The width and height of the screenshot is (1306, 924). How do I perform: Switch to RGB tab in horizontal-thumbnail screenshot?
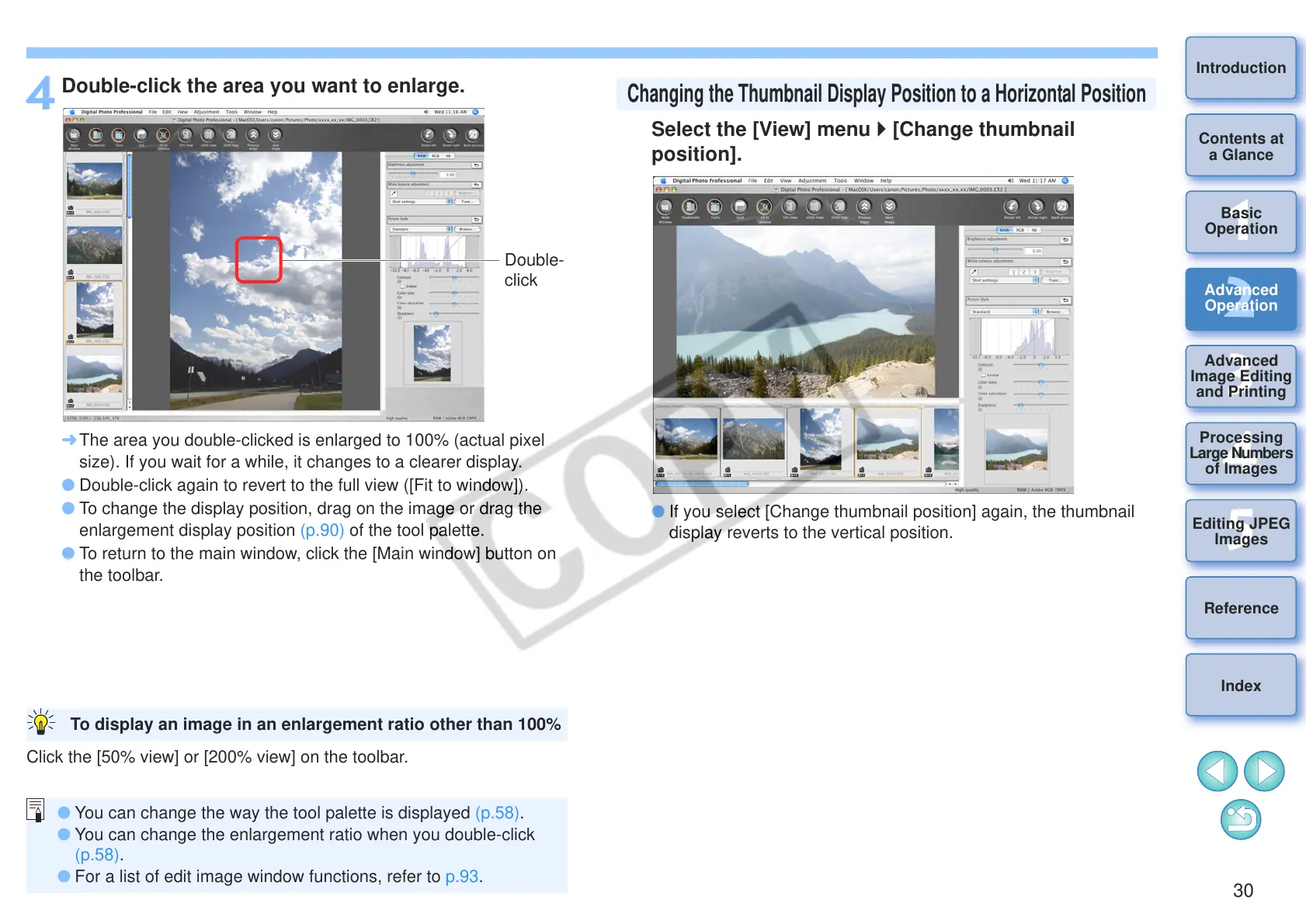coord(1020,230)
